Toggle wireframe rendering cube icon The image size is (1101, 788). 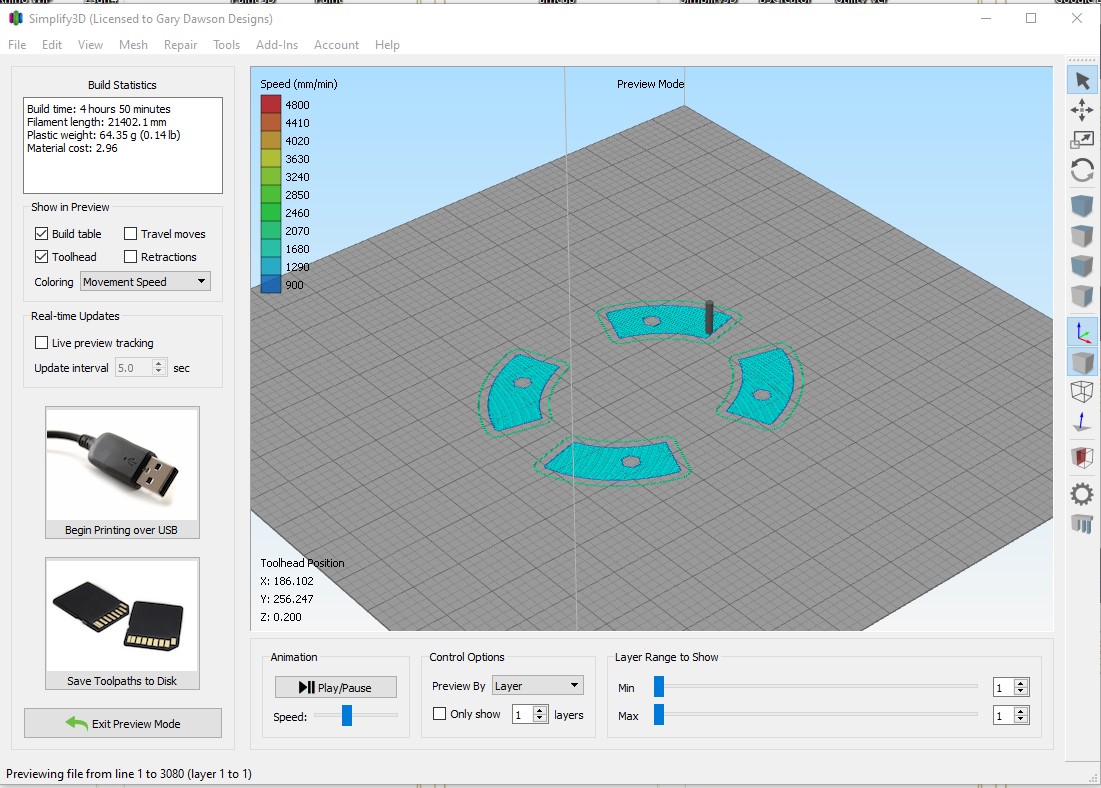pyautogui.click(x=1082, y=392)
